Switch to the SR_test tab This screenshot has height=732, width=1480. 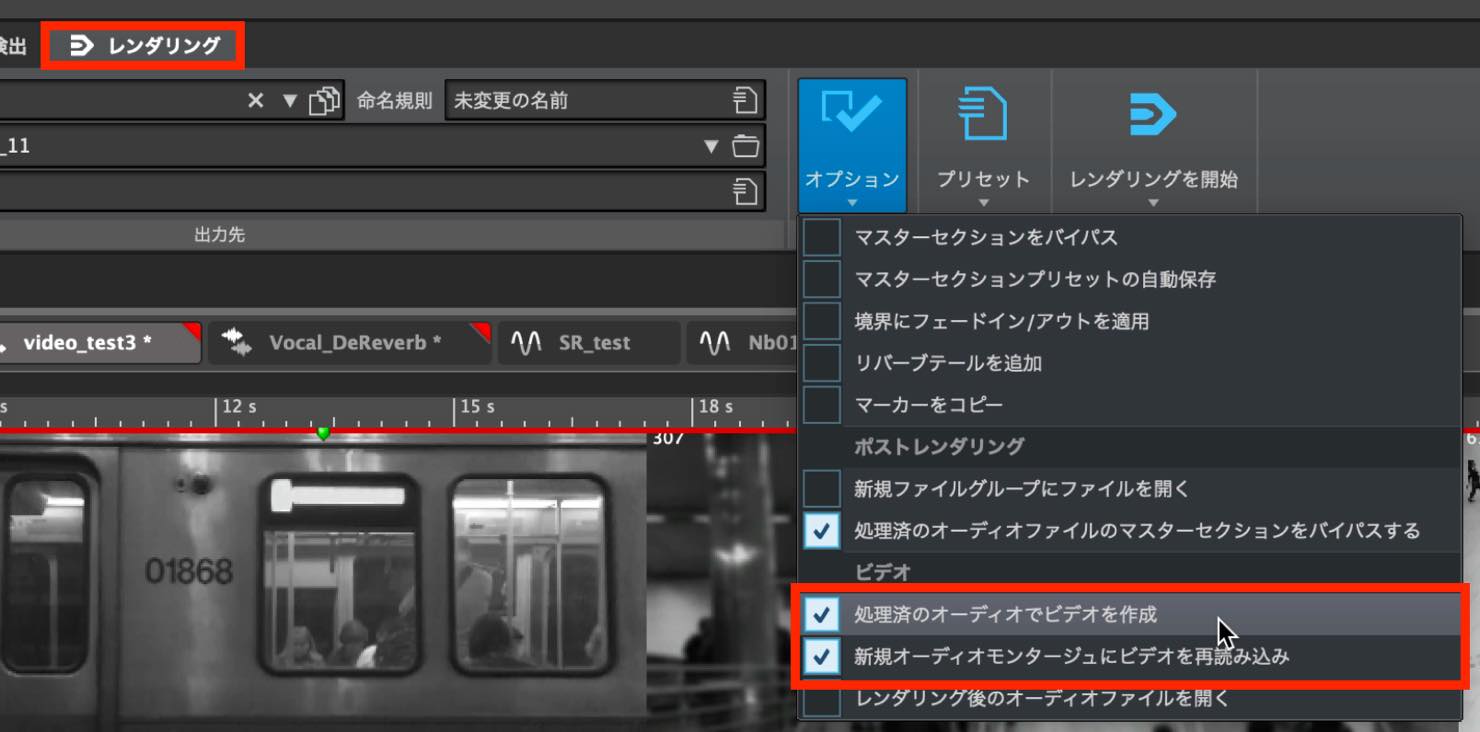[590, 343]
